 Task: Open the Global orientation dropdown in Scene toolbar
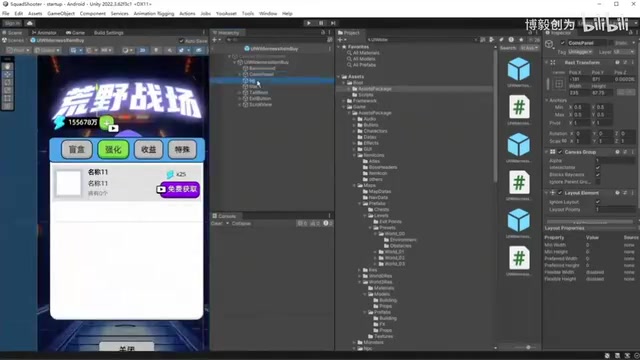pyautogui.click(x=47, y=50)
